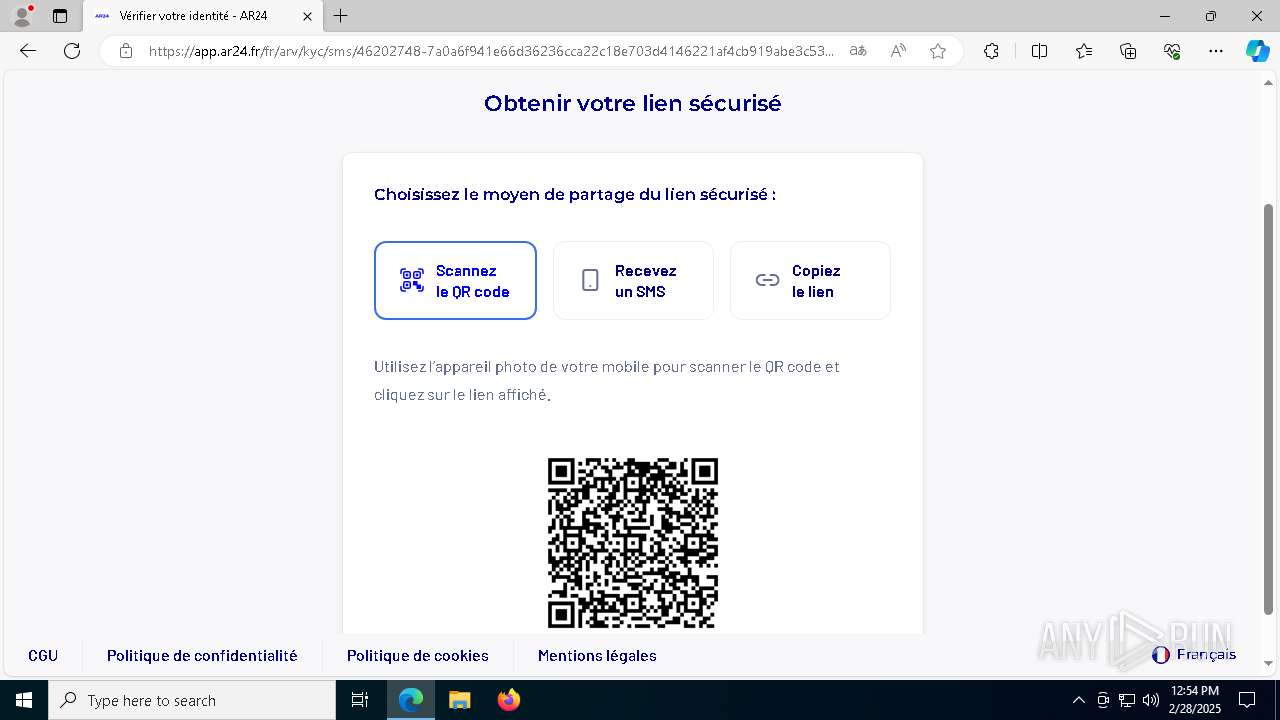Click the taskbar search box
The width and height of the screenshot is (1280, 720).
192,700
